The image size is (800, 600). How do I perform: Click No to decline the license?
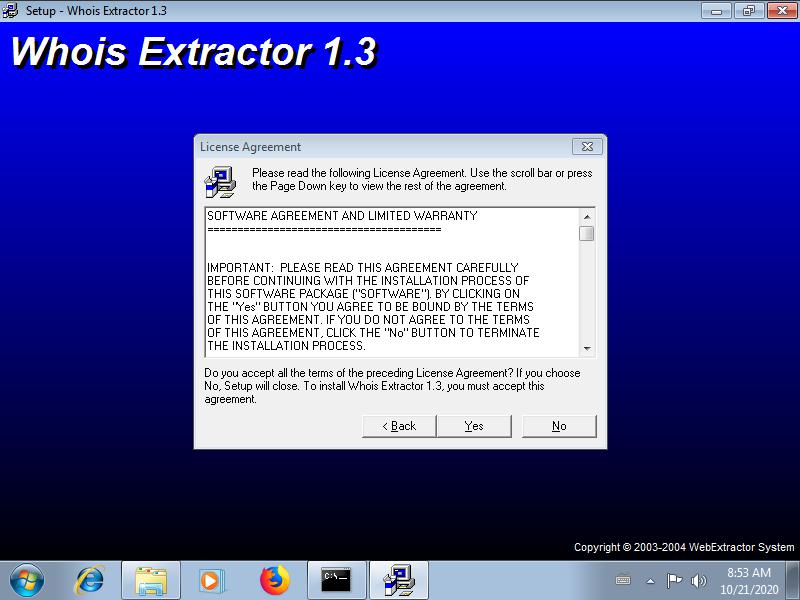559,426
